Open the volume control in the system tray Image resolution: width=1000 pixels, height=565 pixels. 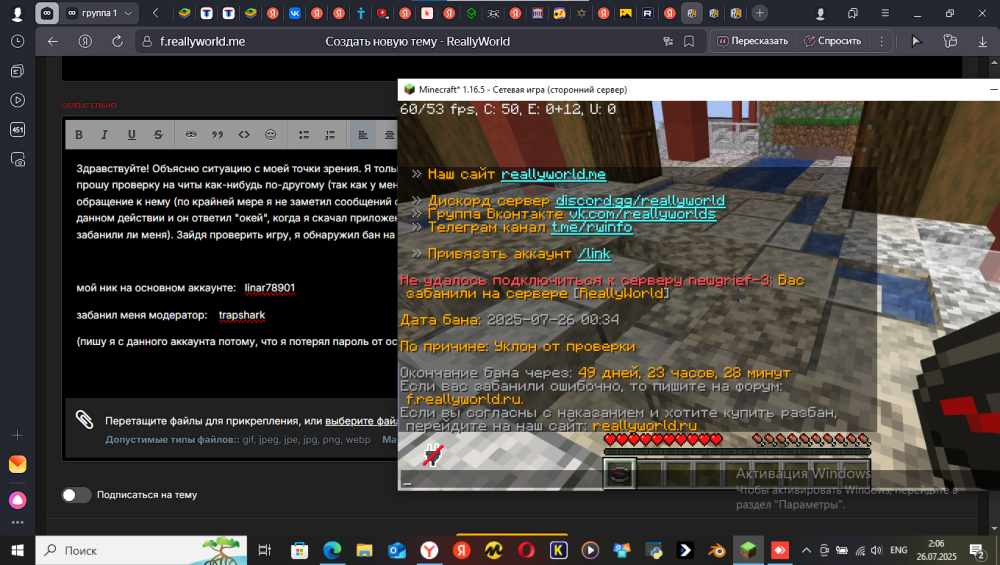click(x=877, y=550)
